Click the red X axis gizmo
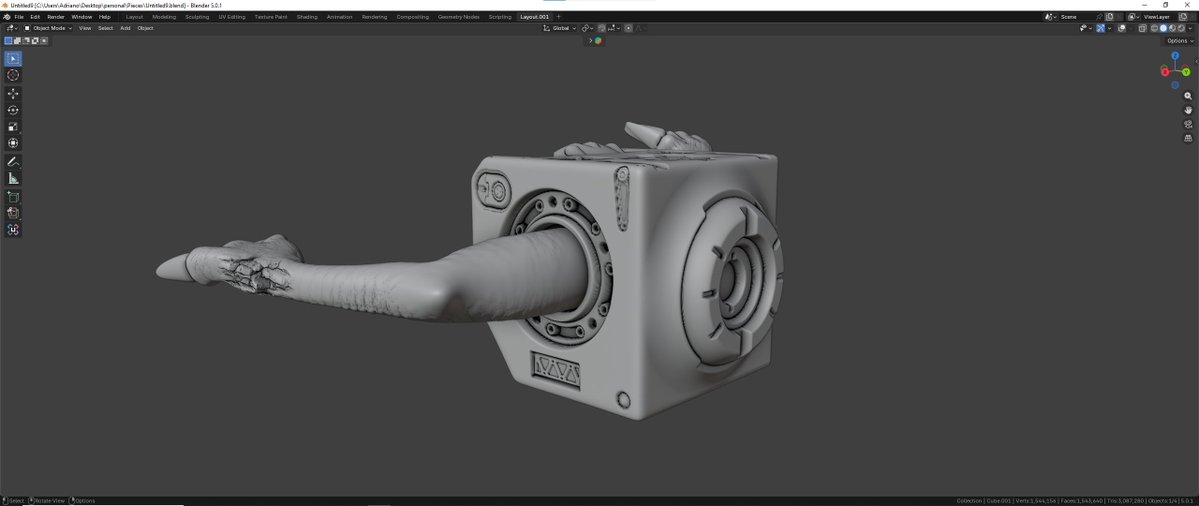 (1165, 72)
